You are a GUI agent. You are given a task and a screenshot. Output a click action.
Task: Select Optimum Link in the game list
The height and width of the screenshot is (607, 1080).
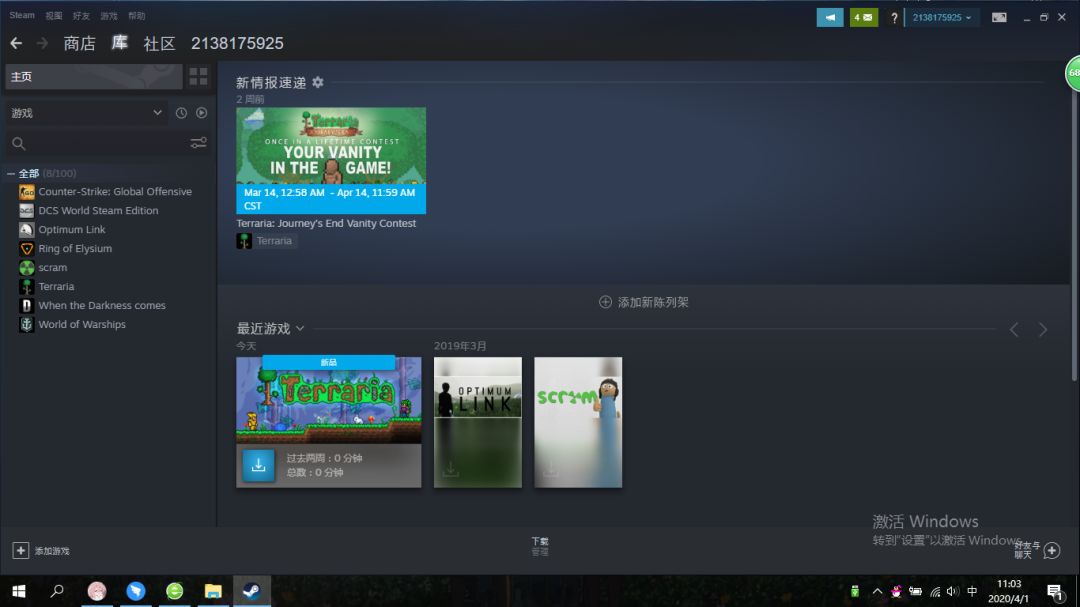pyautogui.click(x=72, y=229)
